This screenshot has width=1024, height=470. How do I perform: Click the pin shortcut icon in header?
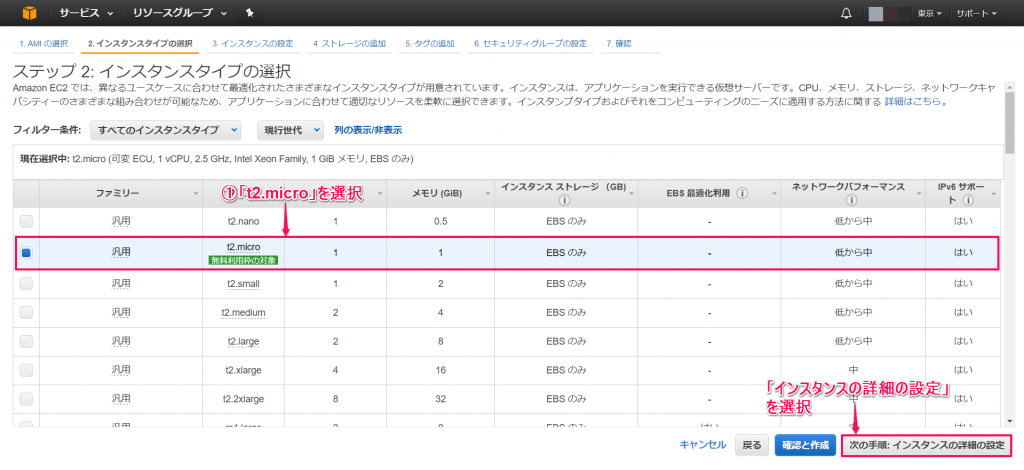point(250,13)
